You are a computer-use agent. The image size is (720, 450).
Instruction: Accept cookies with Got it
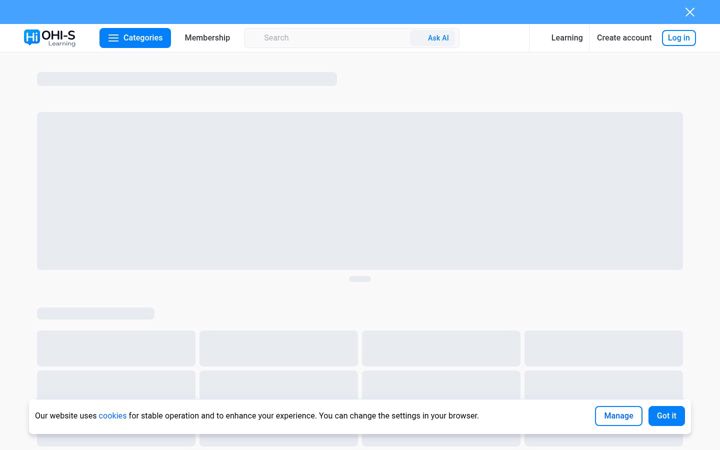[666, 416]
